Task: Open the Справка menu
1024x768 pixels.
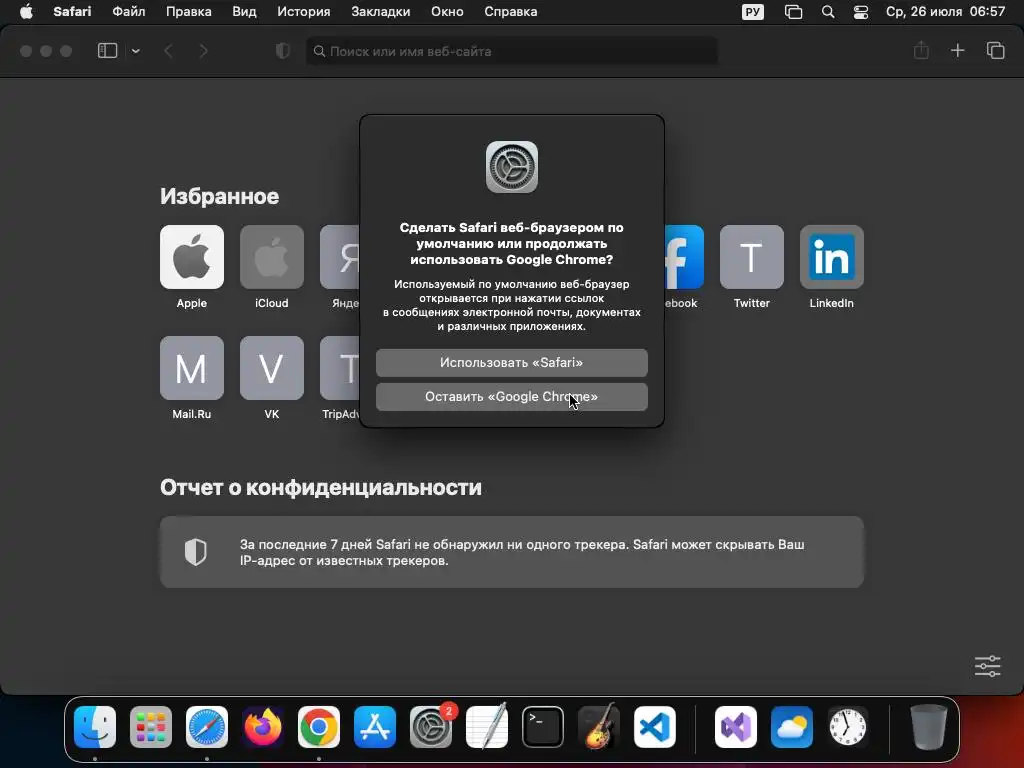Action: click(x=511, y=12)
